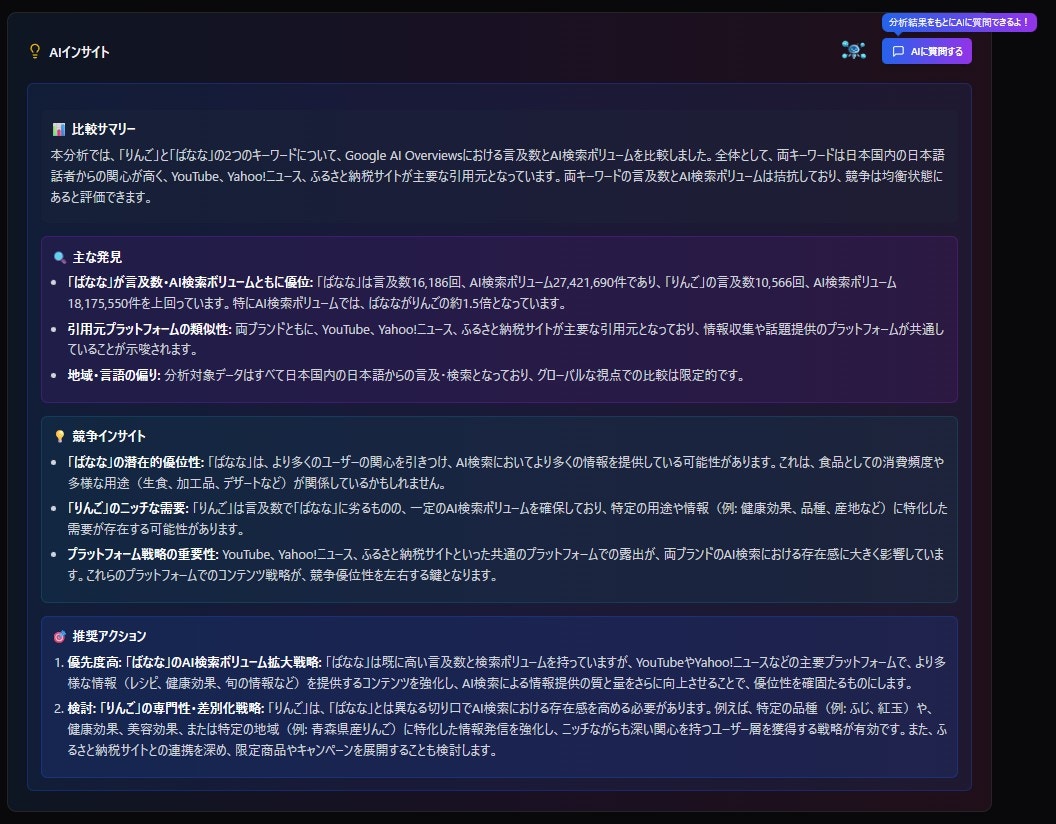
Task: Click the purple gradient of AIに質問する button
Action: point(926,51)
